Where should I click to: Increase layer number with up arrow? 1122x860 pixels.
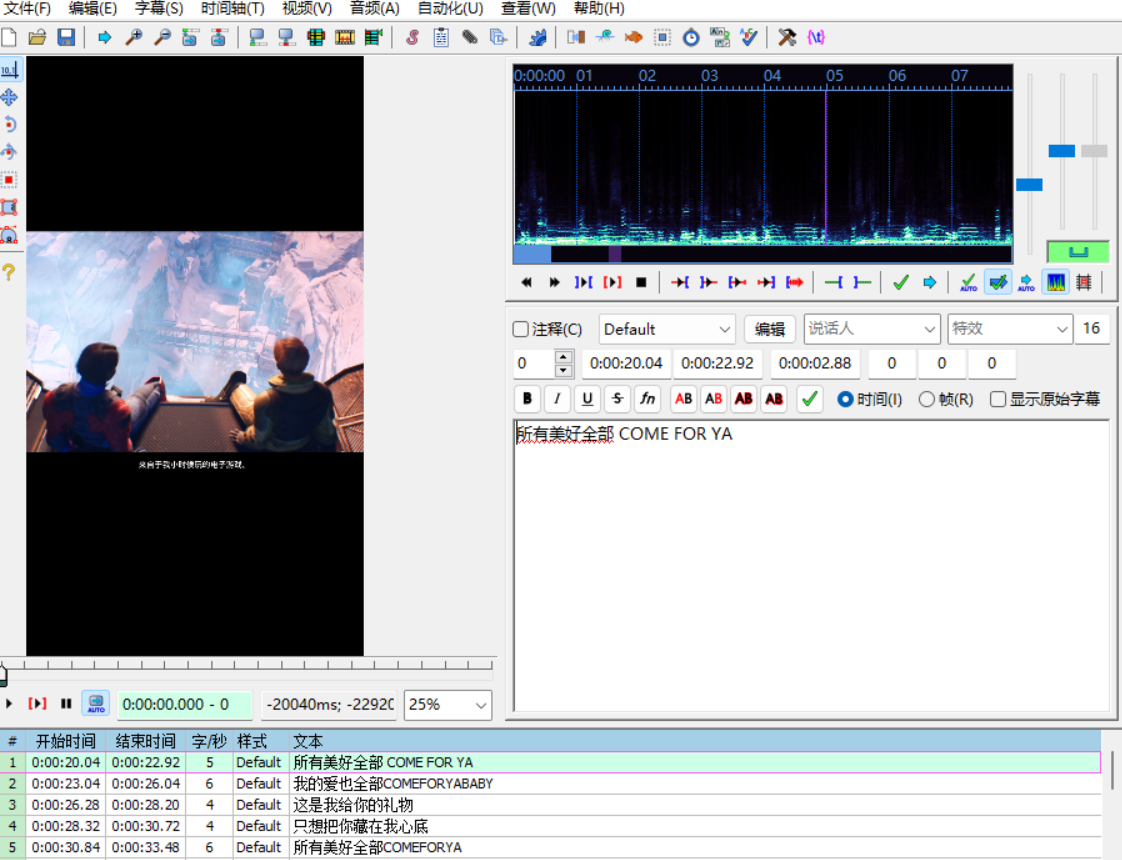(x=564, y=356)
